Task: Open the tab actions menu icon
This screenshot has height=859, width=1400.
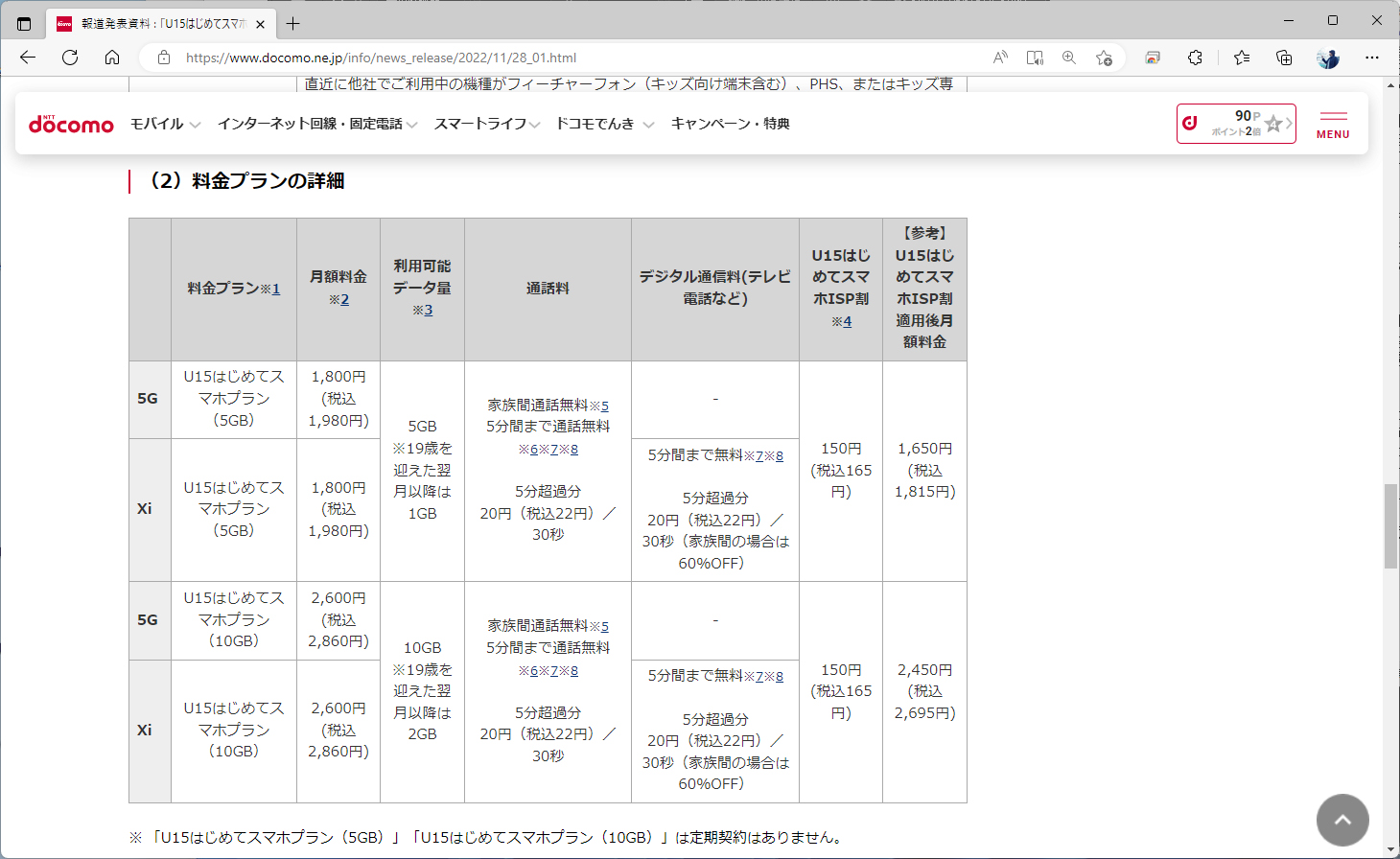Action: tap(23, 23)
